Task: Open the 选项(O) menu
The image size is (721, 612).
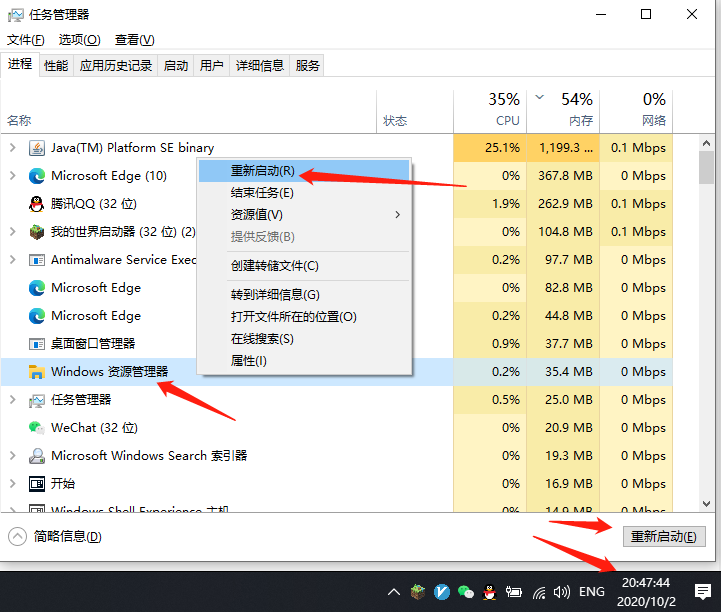Action: point(80,40)
